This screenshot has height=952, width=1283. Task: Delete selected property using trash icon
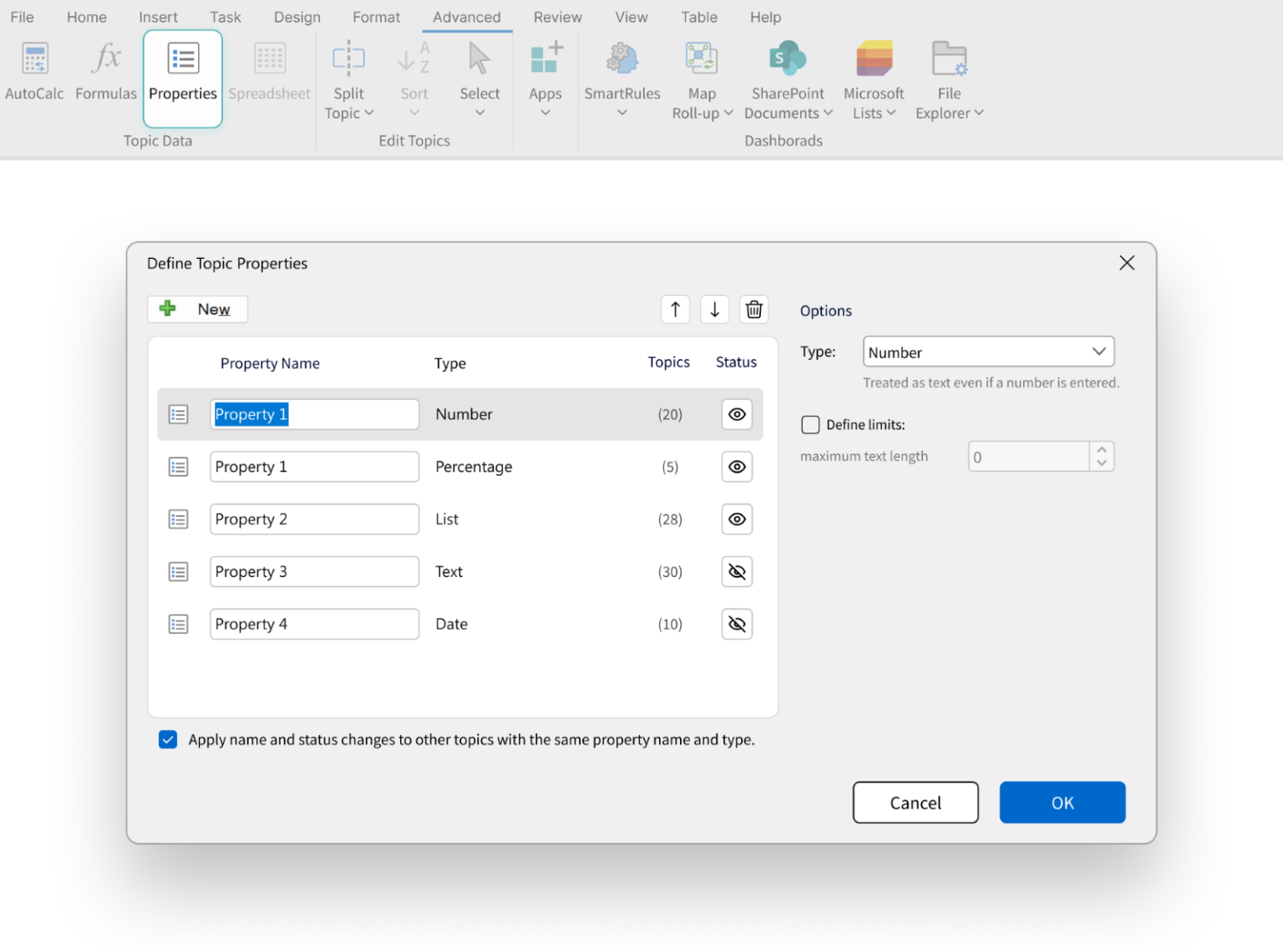(x=753, y=309)
